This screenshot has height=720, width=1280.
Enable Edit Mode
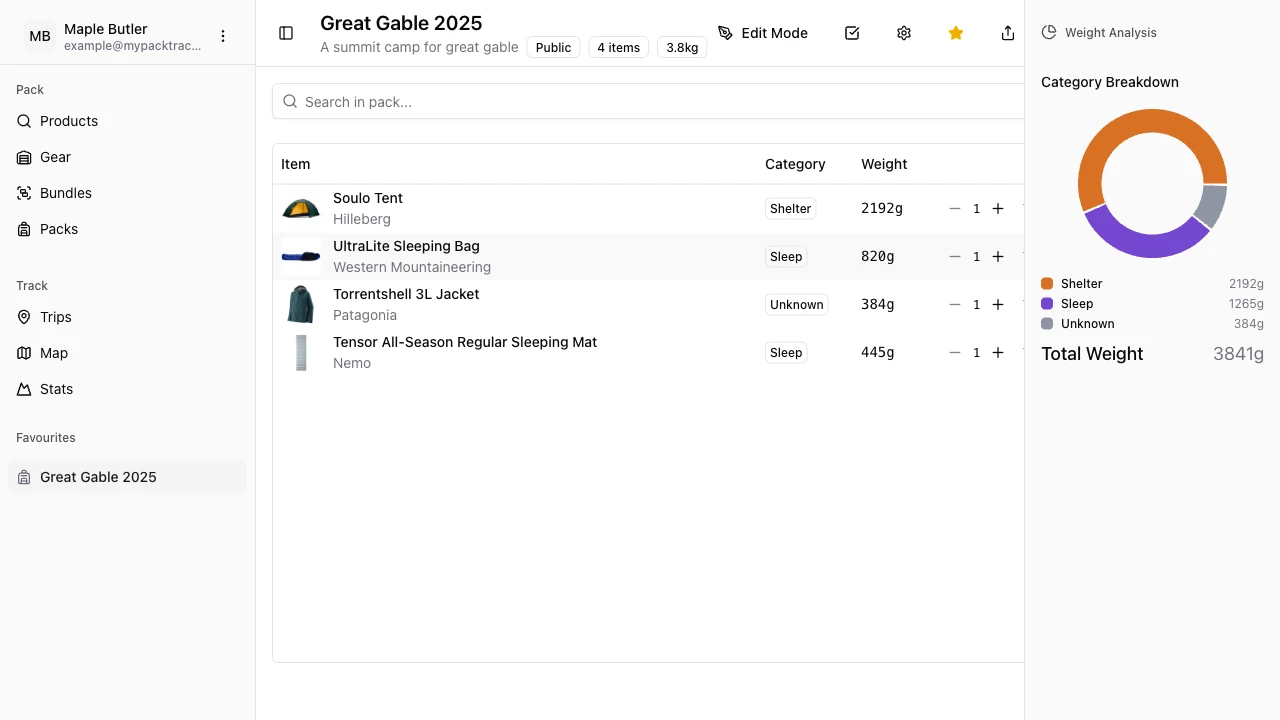pyautogui.click(x=763, y=33)
